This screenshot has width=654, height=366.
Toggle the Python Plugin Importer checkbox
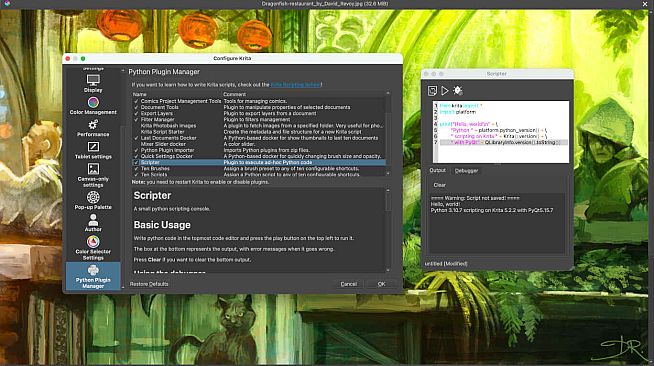[136, 150]
